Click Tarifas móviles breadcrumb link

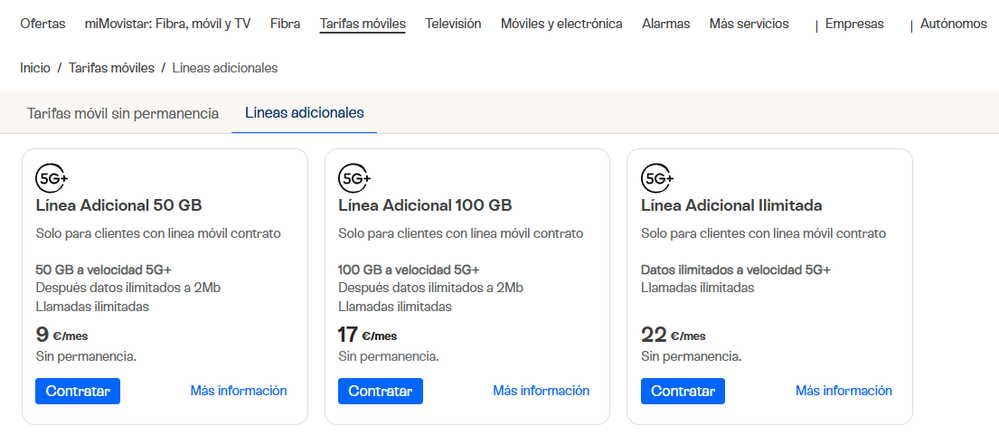pos(111,68)
